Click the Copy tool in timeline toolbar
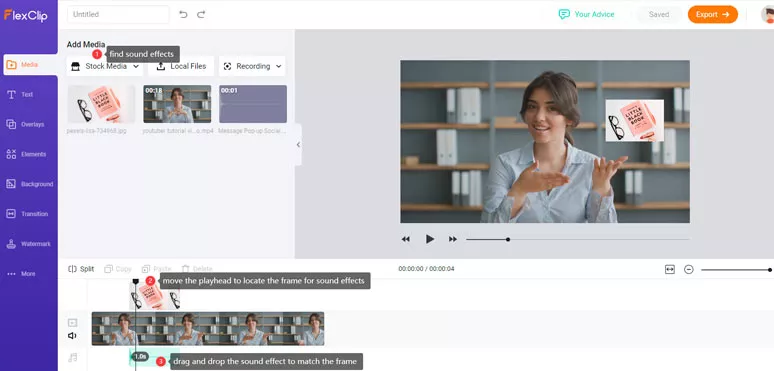This screenshot has width=774, height=371. pyautogui.click(x=118, y=269)
